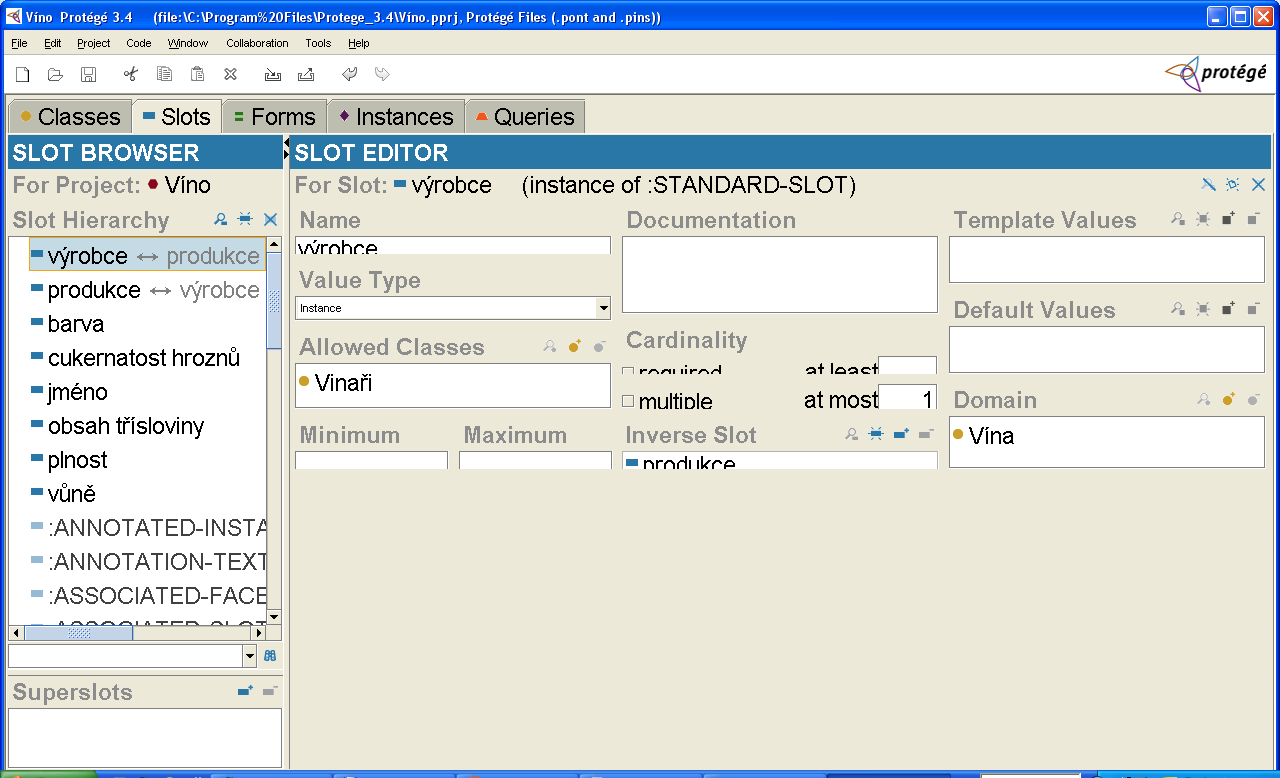Add a value to Default Values

[x=1229, y=309]
